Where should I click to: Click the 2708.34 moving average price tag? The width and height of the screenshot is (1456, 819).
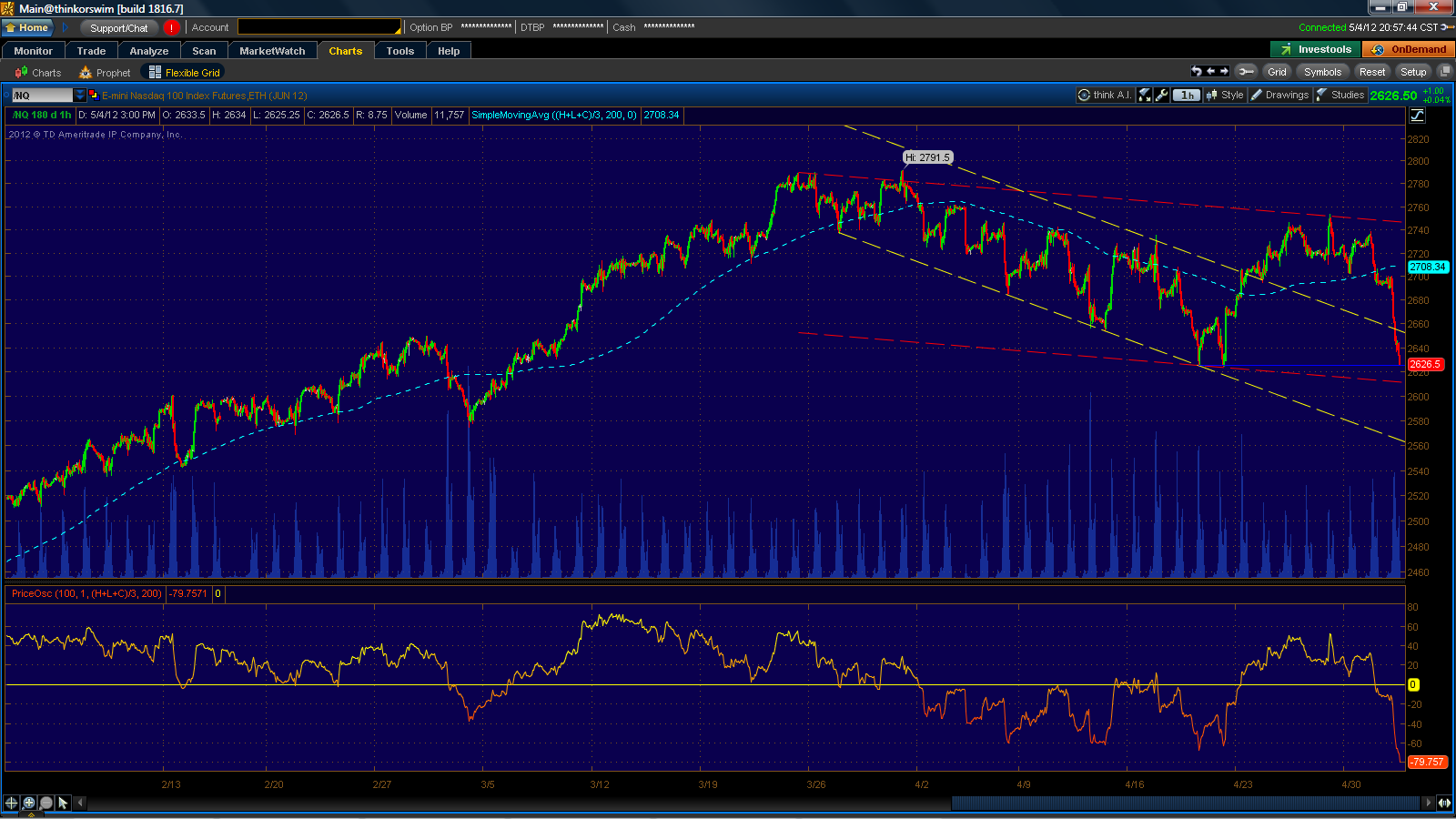[1428, 267]
